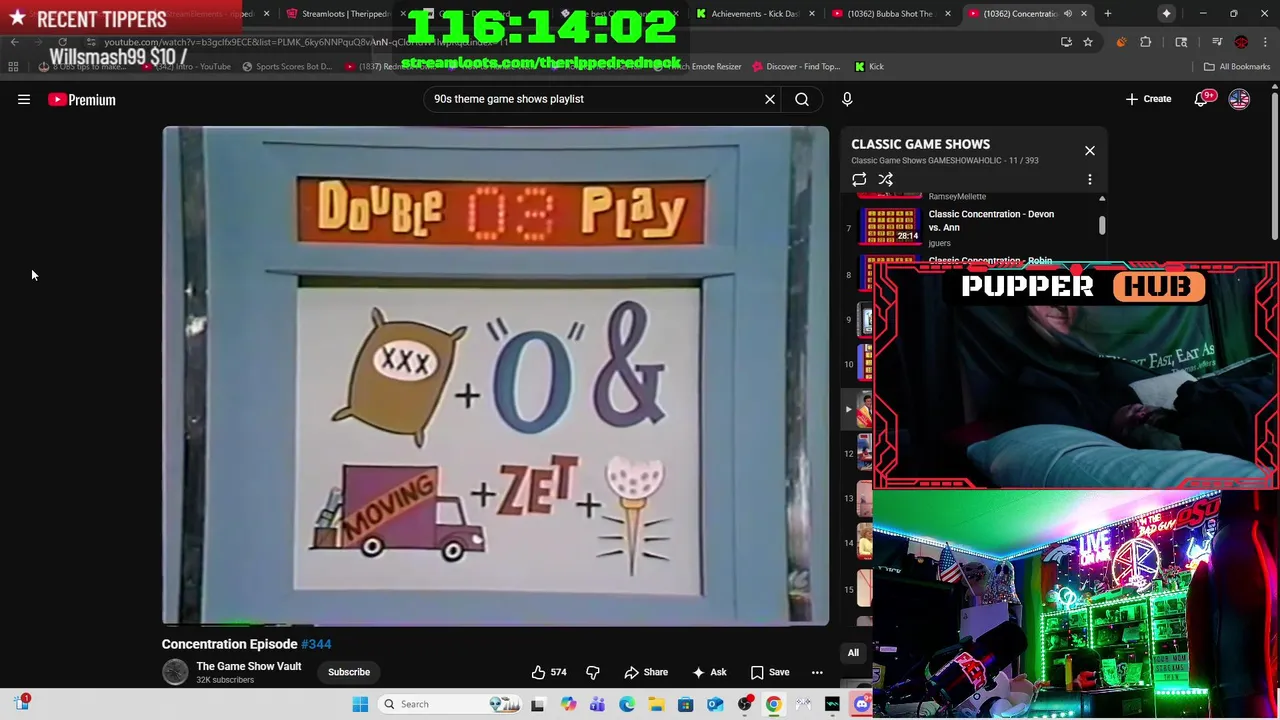Open Microsoft Teams on taskbar
The image size is (1280, 720).
pyautogui.click(x=597, y=704)
